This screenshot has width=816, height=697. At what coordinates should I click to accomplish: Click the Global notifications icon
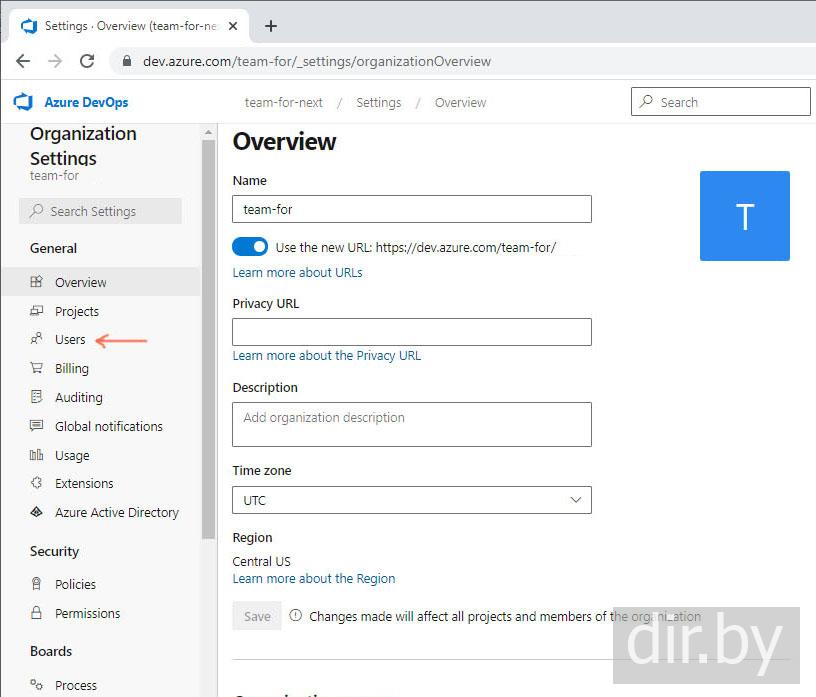pos(37,426)
